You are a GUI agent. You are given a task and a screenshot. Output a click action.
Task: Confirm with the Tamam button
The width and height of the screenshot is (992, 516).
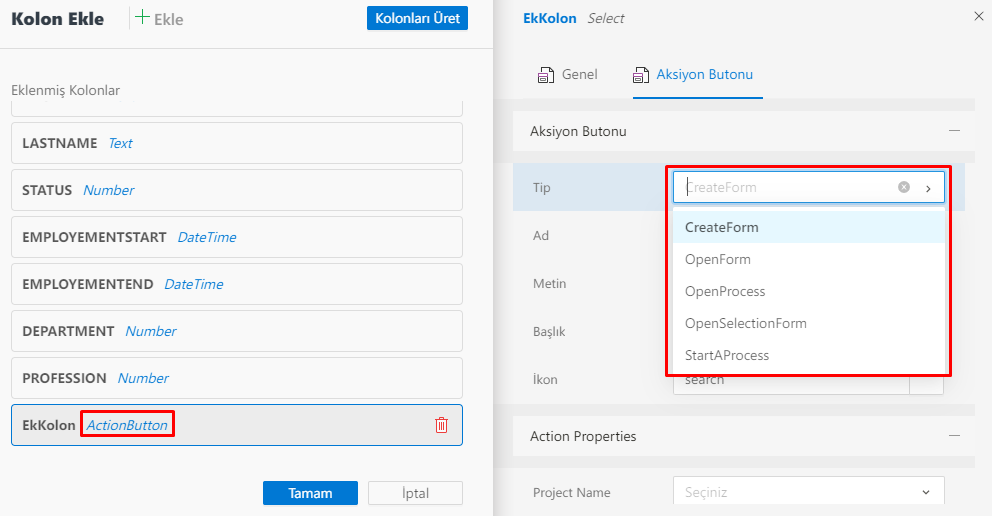(310, 493)
